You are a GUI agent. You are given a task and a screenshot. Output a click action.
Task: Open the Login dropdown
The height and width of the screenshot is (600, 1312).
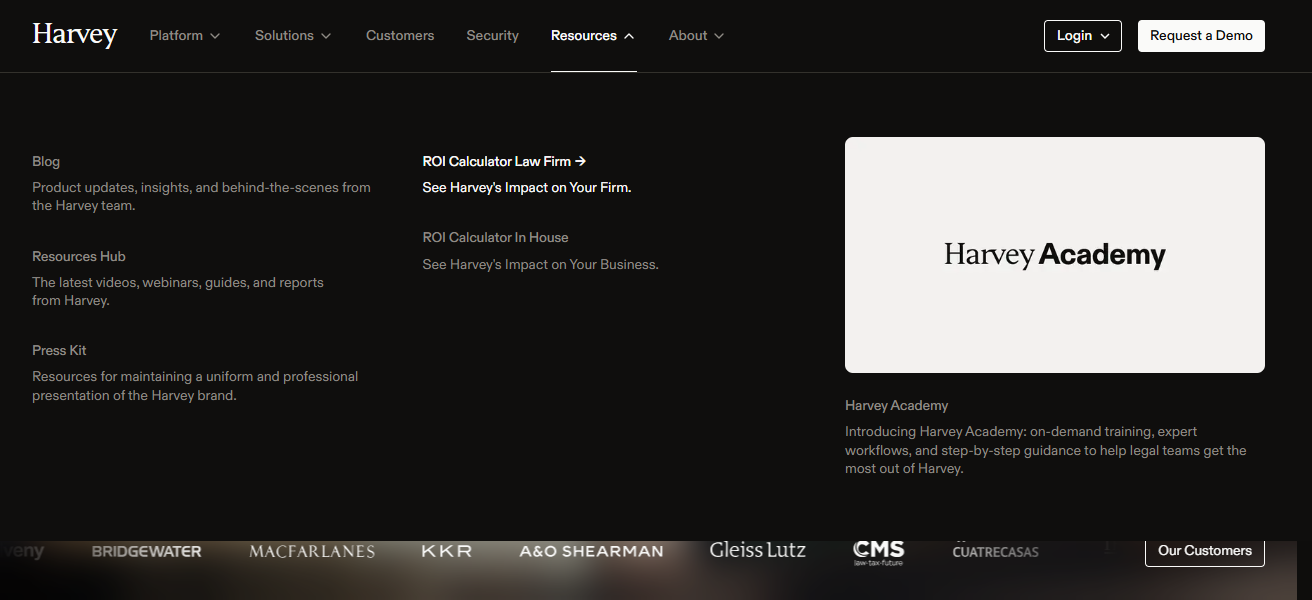[1083, 36]
